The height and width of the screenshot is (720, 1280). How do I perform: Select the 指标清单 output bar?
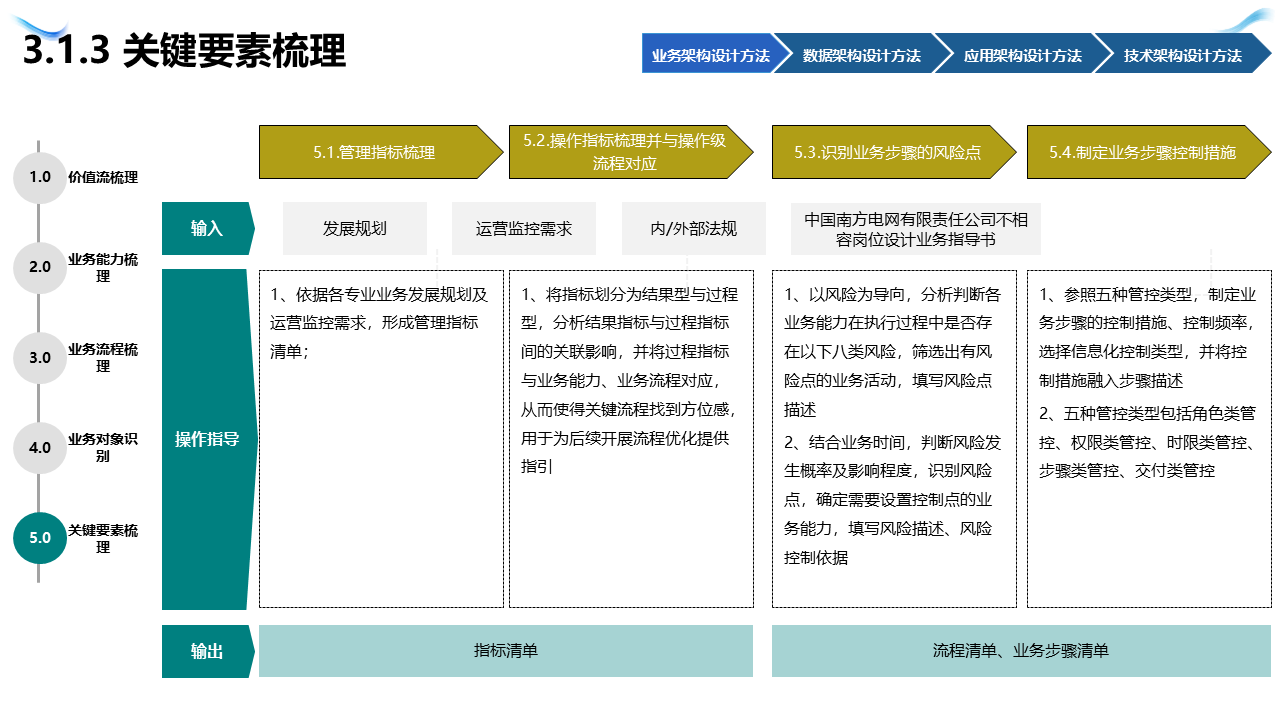(x=506, y=651)
